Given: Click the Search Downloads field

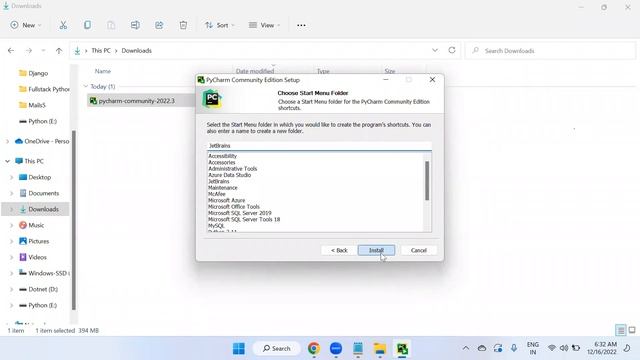Looking at the screenshot, I should 551,51.
